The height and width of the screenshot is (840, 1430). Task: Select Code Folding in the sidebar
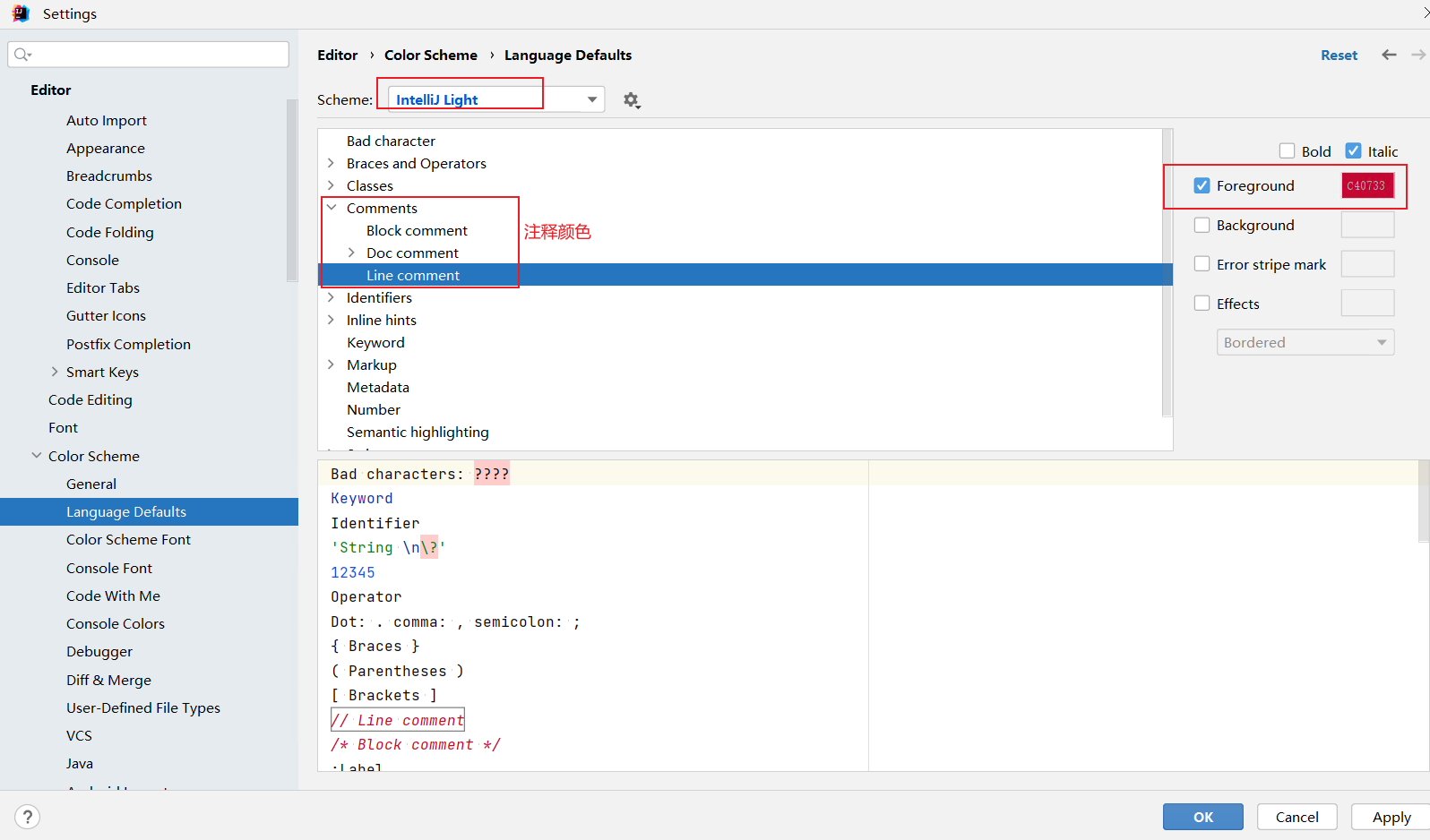click(110, 232)
